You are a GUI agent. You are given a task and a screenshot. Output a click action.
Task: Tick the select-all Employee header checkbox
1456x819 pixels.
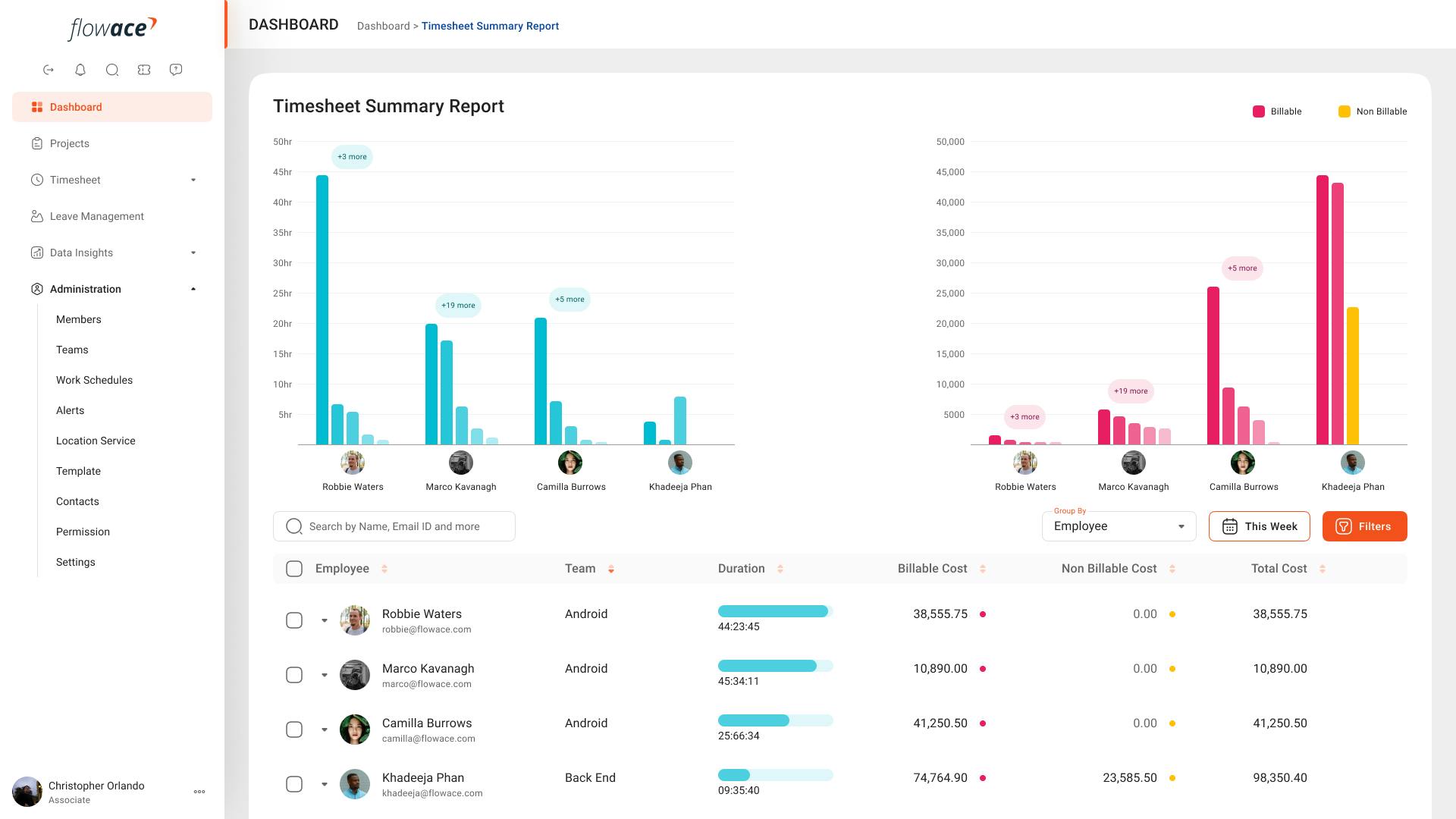(x=294, y=569)
